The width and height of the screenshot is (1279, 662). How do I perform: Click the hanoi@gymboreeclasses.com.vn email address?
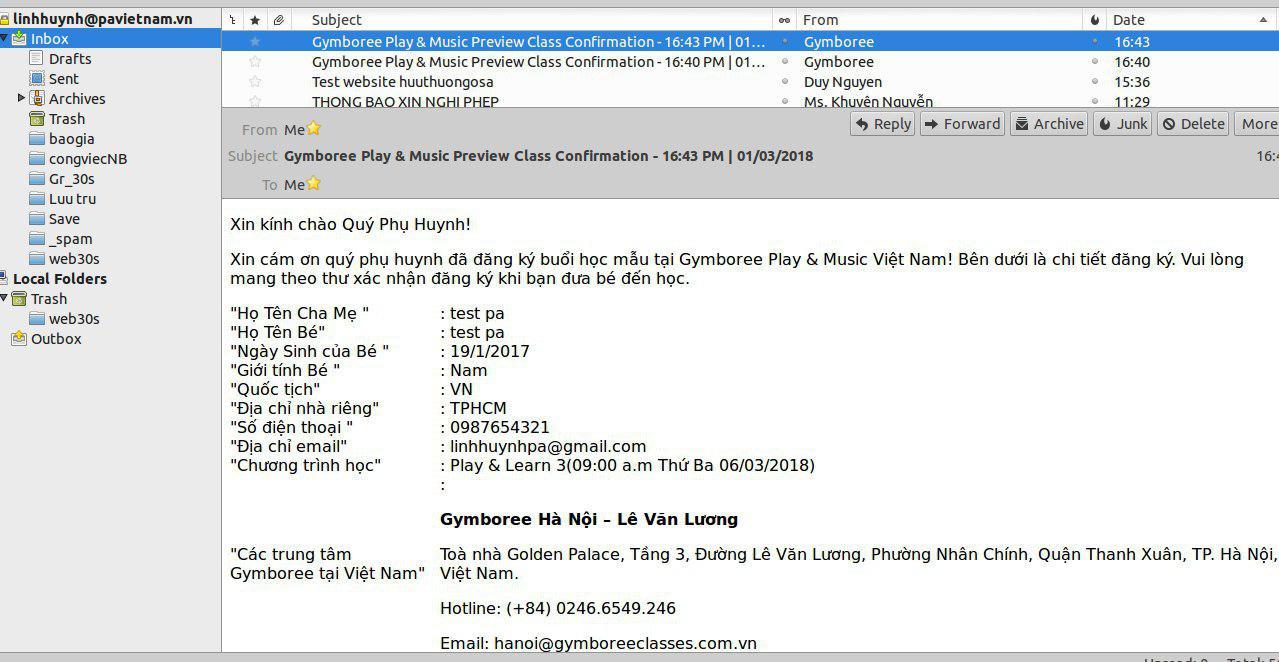click(x=625, y=644)
